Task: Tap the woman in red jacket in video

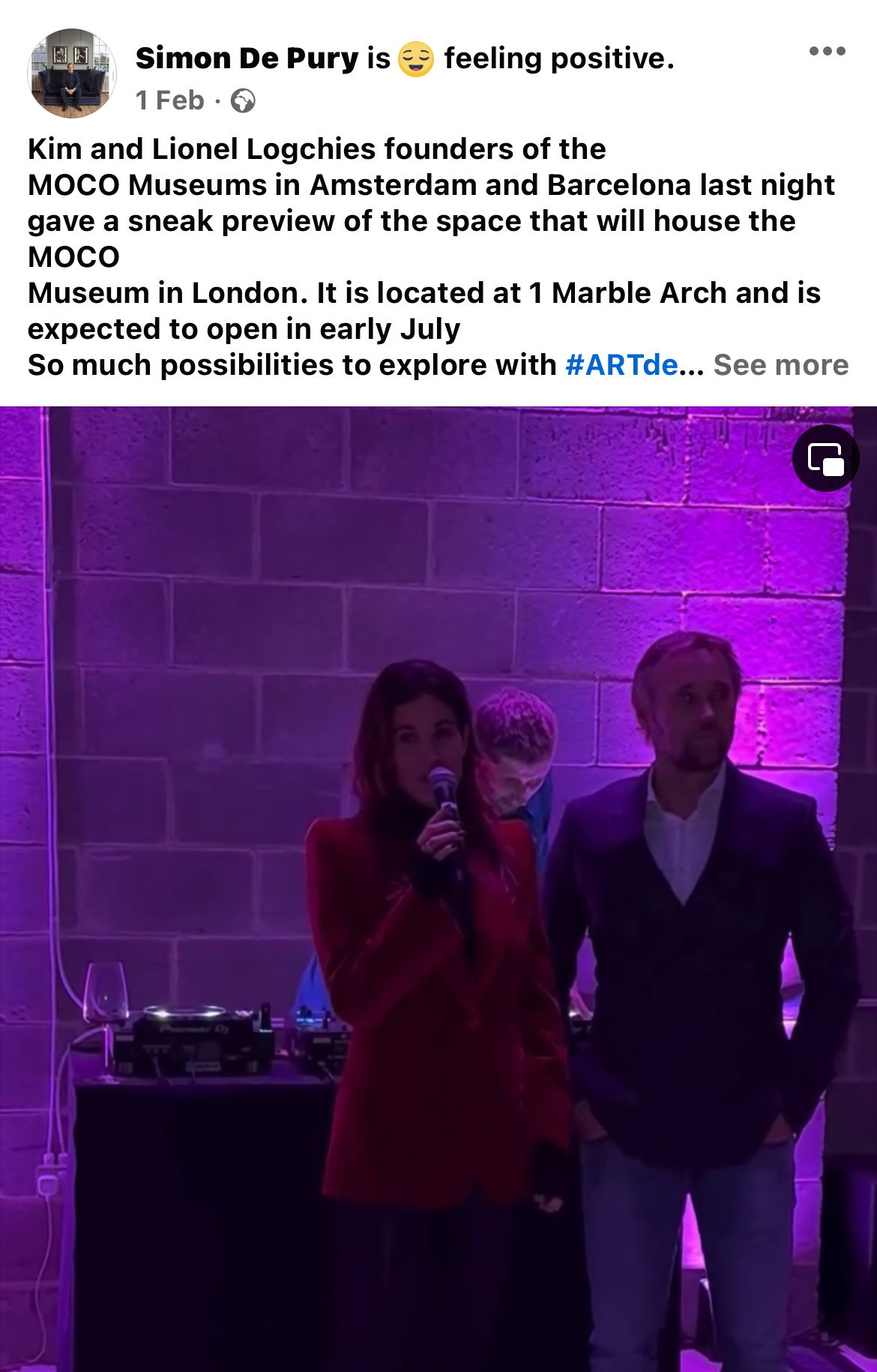Action: coord(438,1012)
